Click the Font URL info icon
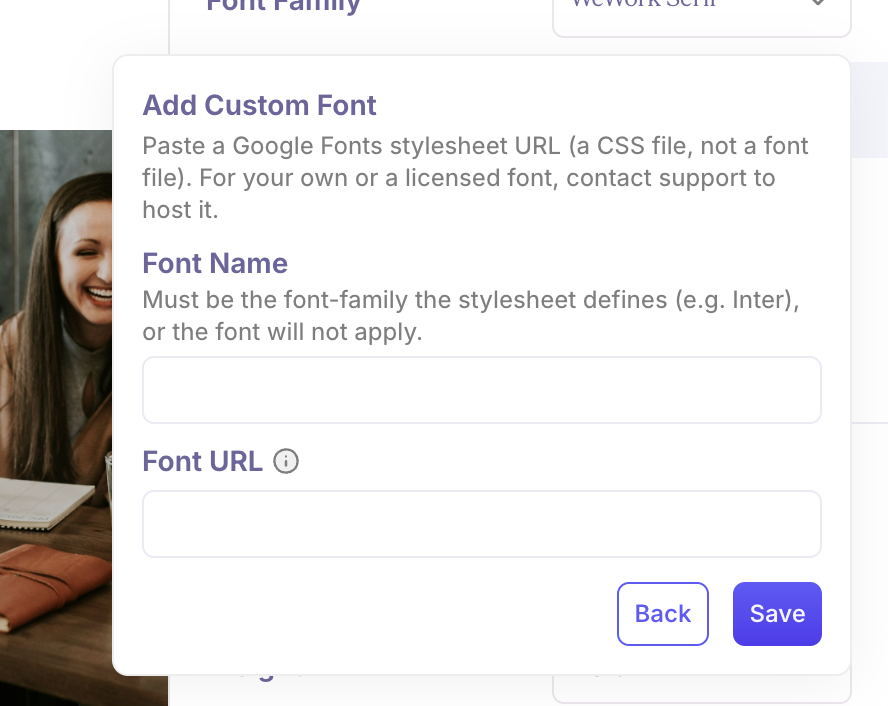This screenshot has width=888, height=706. [x=286, y=461]
